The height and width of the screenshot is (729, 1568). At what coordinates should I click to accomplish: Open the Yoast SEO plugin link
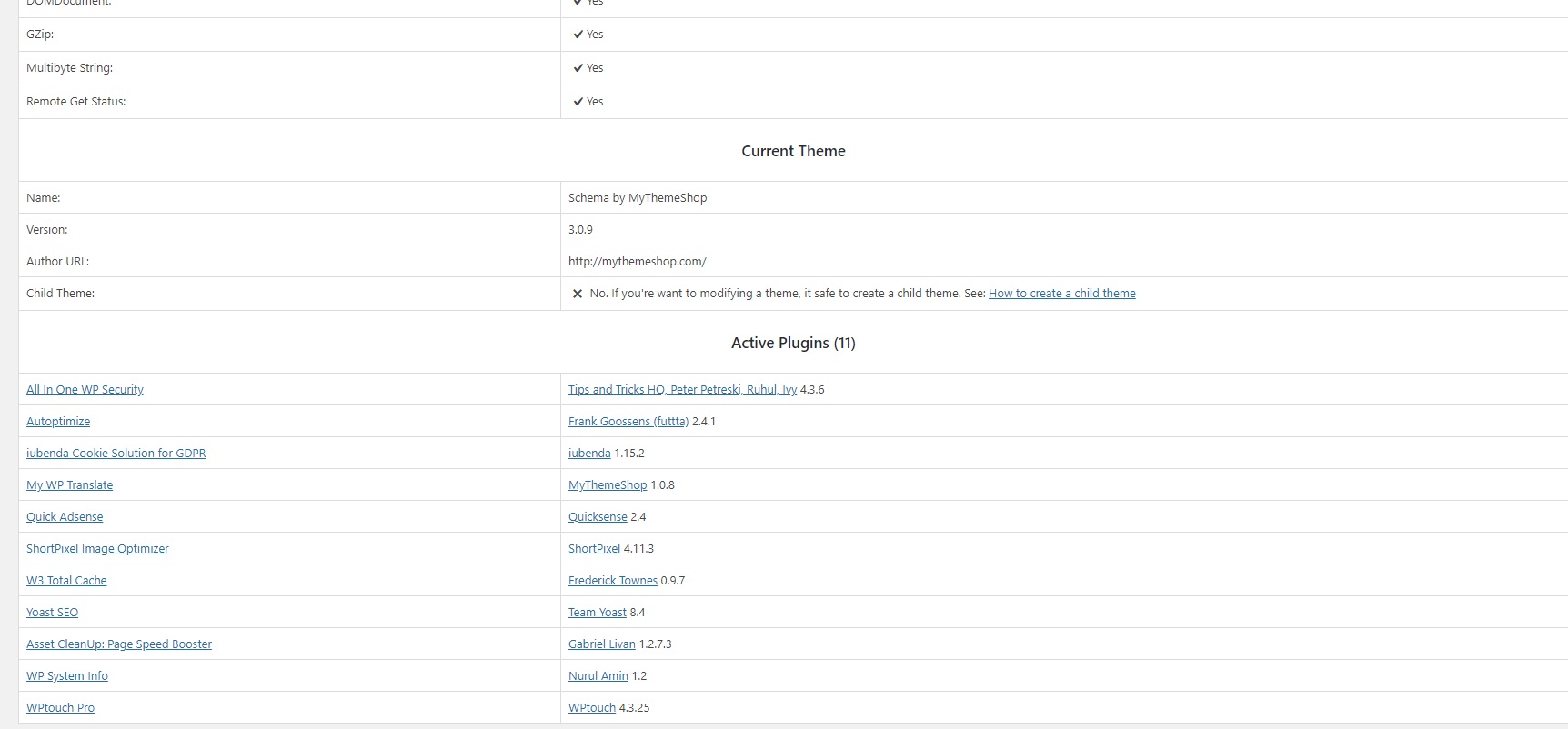click(x=53, y=613)
